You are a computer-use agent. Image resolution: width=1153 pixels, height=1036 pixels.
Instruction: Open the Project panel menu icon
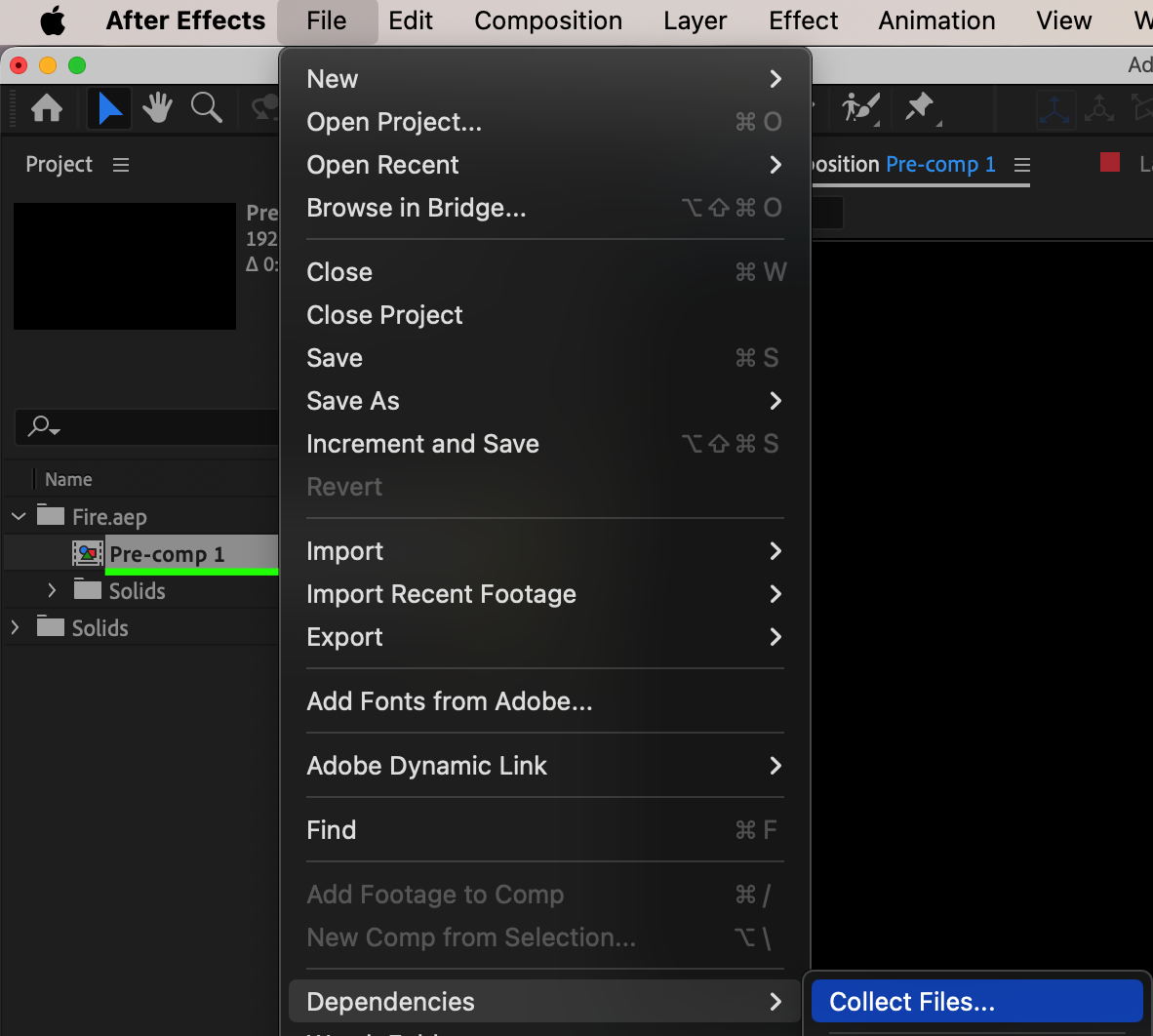[x=121, y=165]
